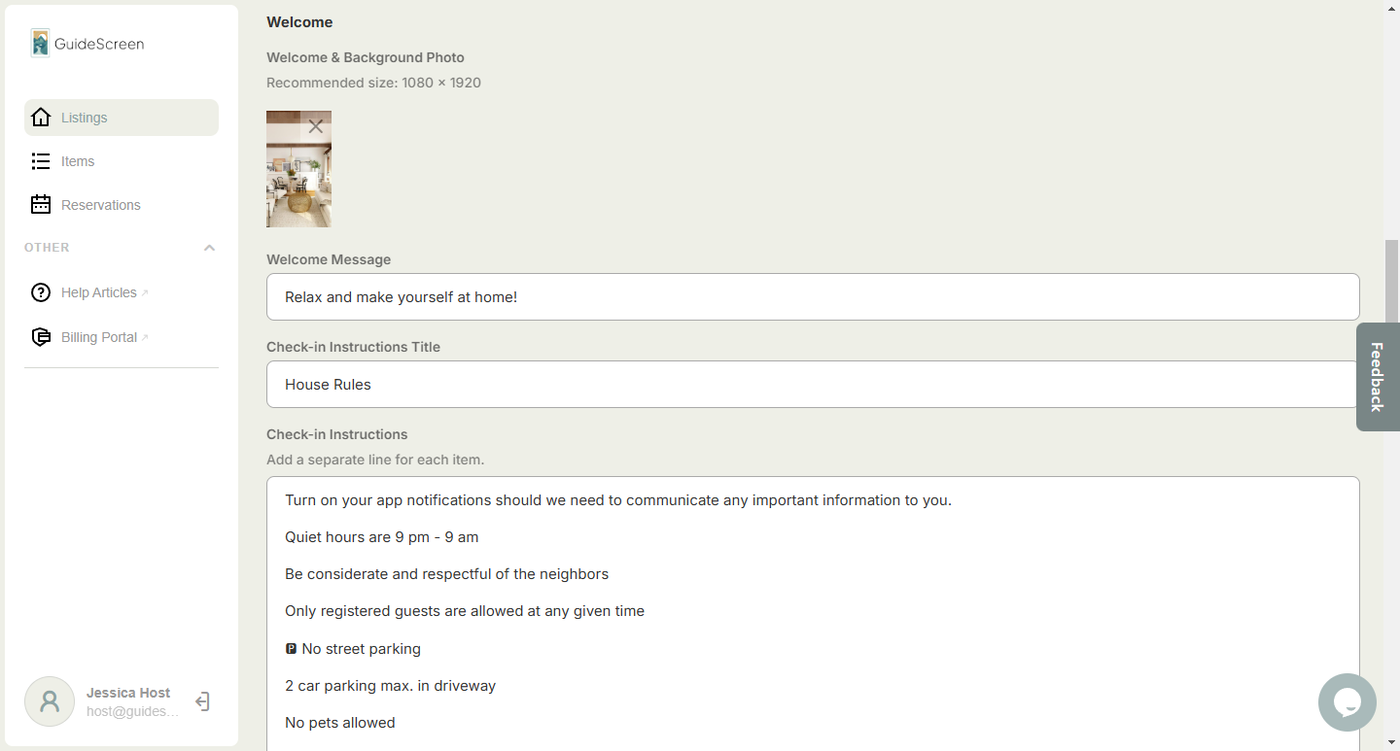1400x751 pixels.
Task: Click the Listings house icon
Action: point(41,117)
